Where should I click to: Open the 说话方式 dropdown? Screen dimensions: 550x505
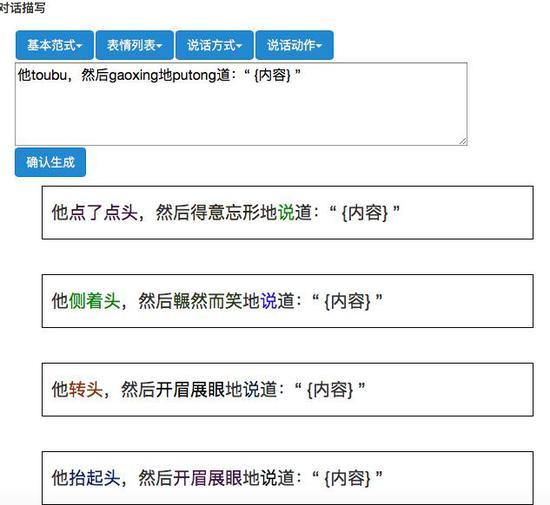pos(214,45)
